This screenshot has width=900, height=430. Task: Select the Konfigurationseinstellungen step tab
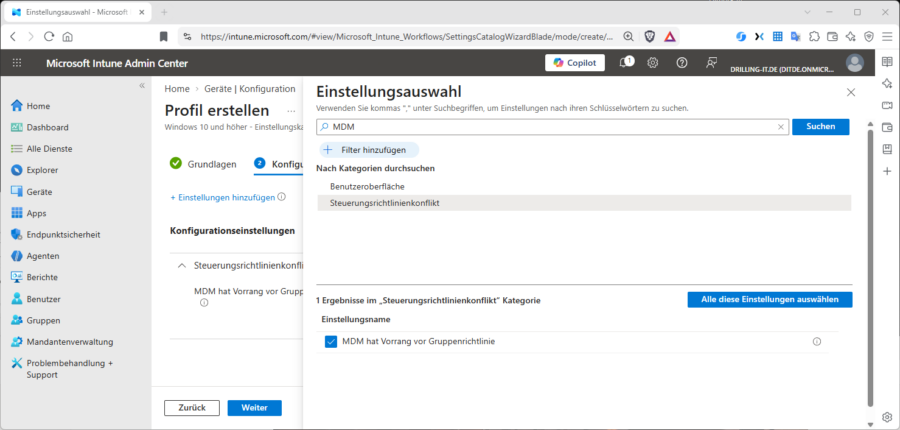(278, 164)
